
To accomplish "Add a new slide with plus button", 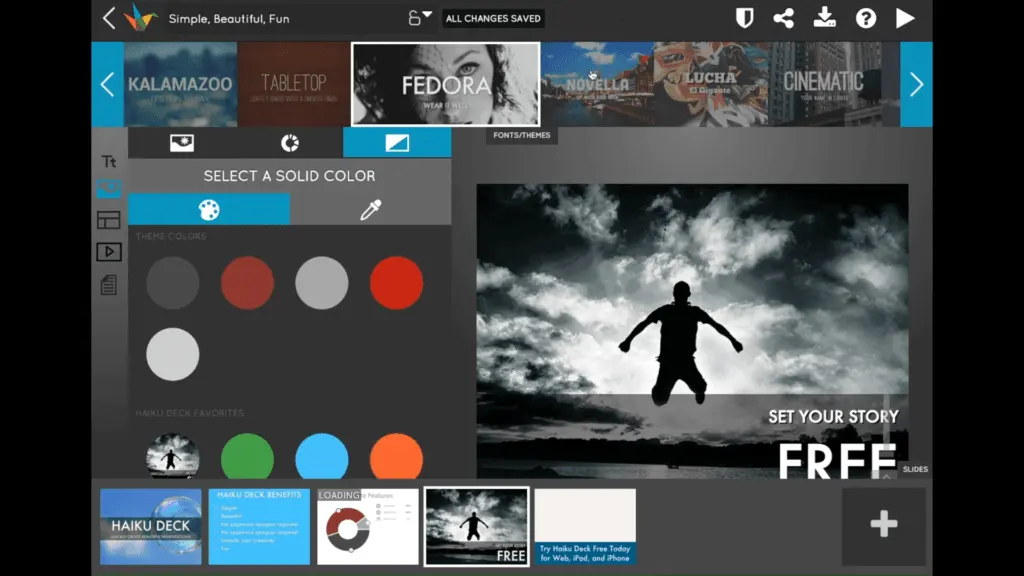I will point(884,524).
